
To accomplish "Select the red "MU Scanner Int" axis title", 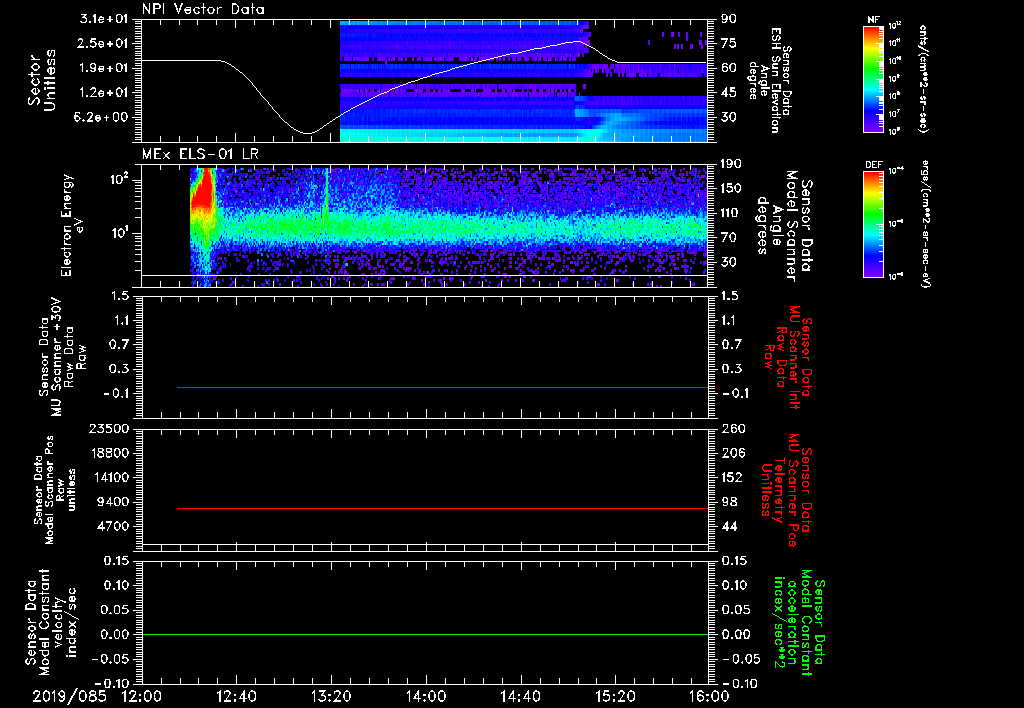I will (x=788, y=357).
